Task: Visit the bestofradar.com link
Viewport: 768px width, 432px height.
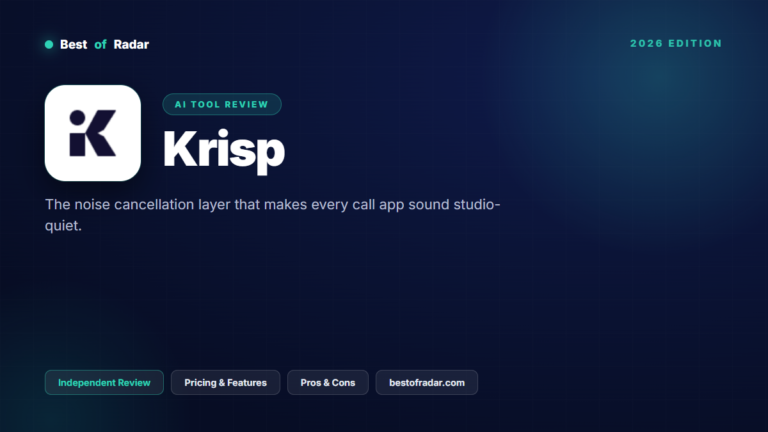Action: click(427, 383)
